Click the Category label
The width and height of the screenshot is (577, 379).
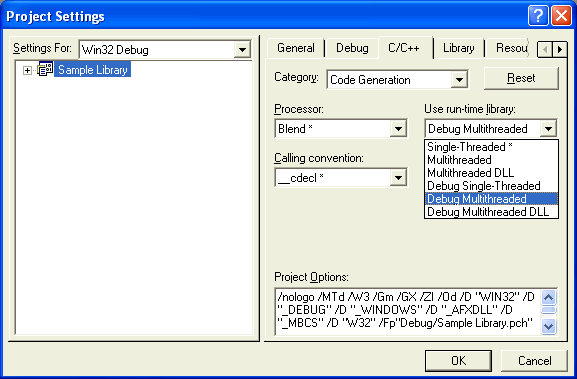pyautogui.click(x=296, y=77)
